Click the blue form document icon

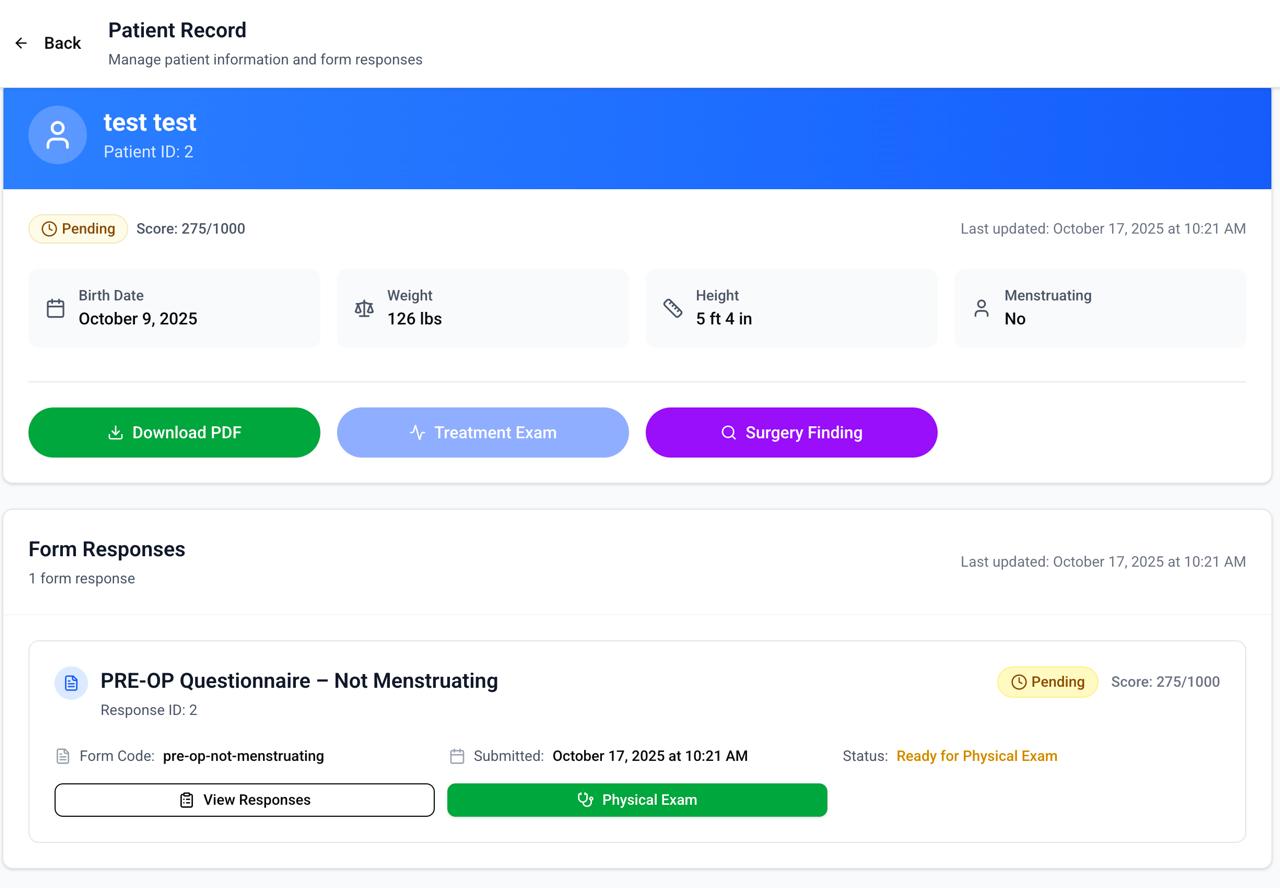coord(71,683)
